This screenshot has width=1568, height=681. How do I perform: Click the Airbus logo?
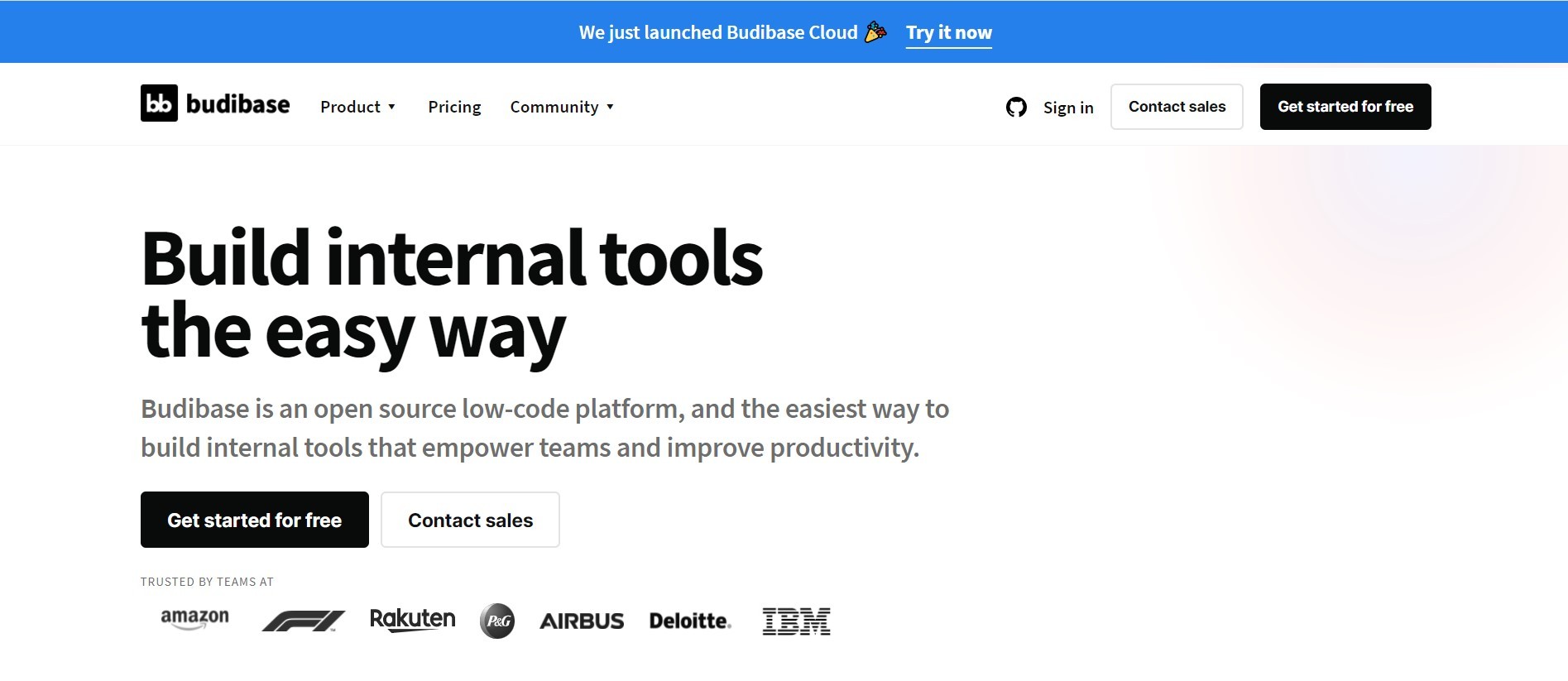coord(582,621)
